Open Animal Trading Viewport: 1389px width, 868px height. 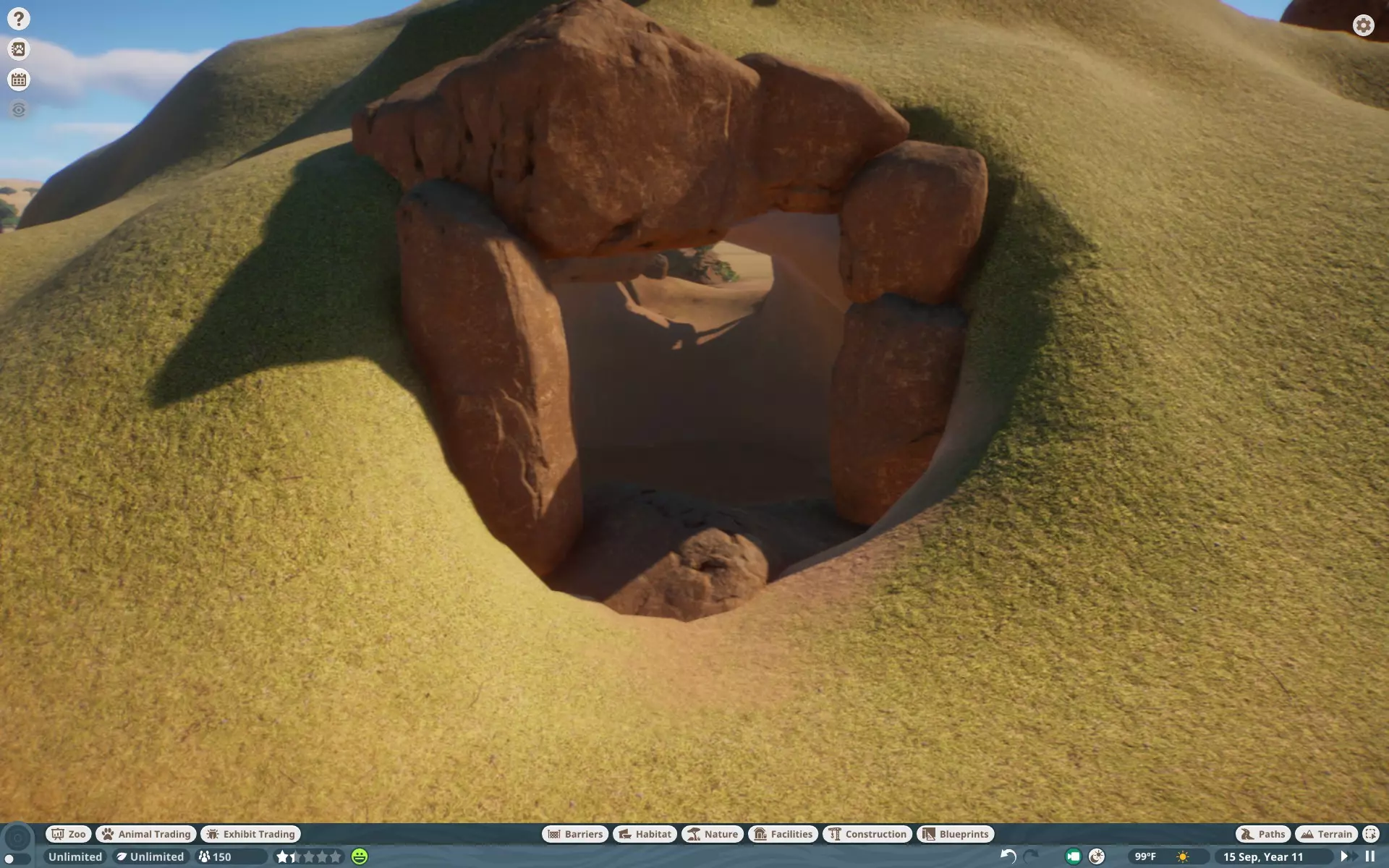[x=146, y=834]
